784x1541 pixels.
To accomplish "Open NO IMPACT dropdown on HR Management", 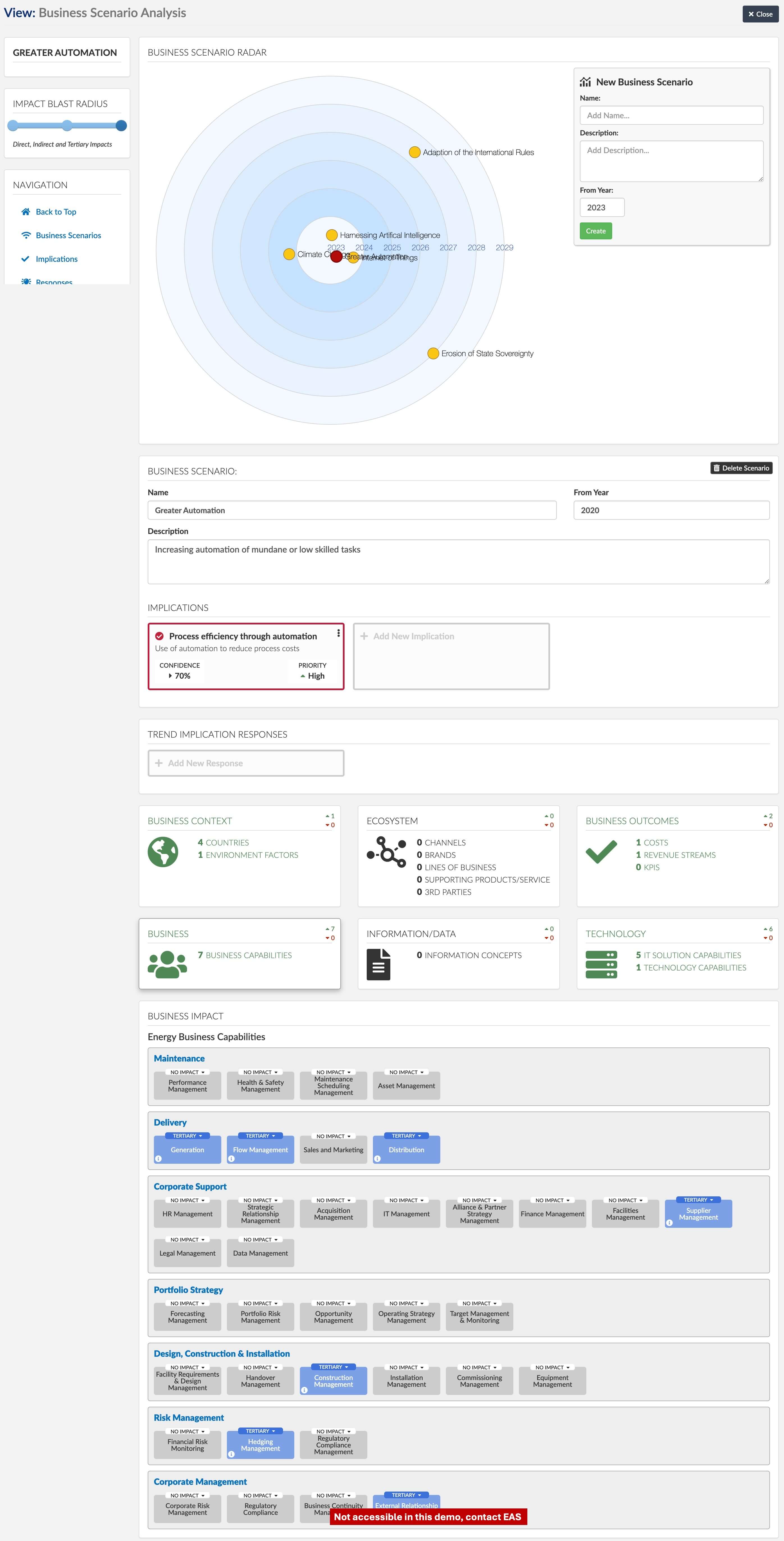I will pyautogui.click(x=188, y=1200).
